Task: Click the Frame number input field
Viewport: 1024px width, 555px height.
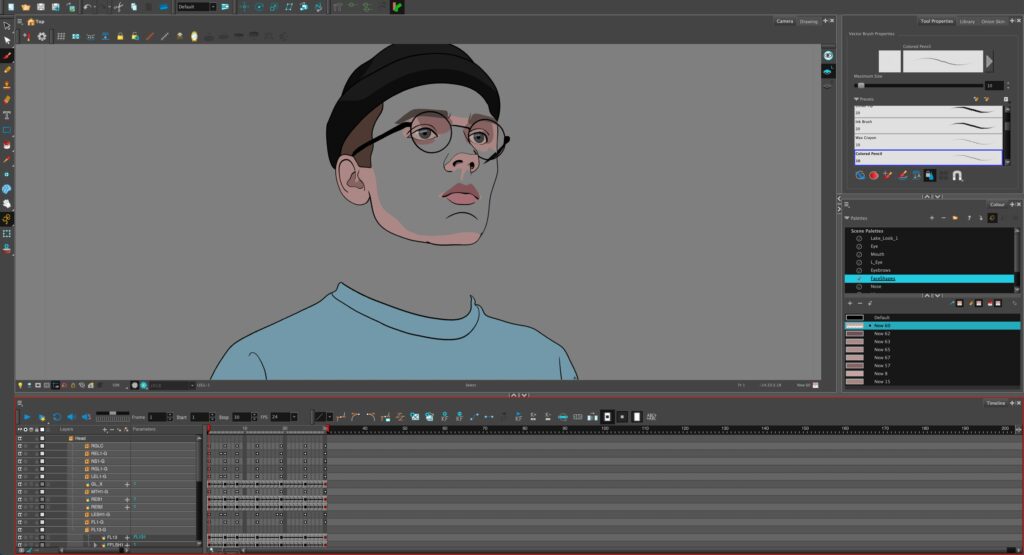Action: pyautogui.click(x=157, y=417)
